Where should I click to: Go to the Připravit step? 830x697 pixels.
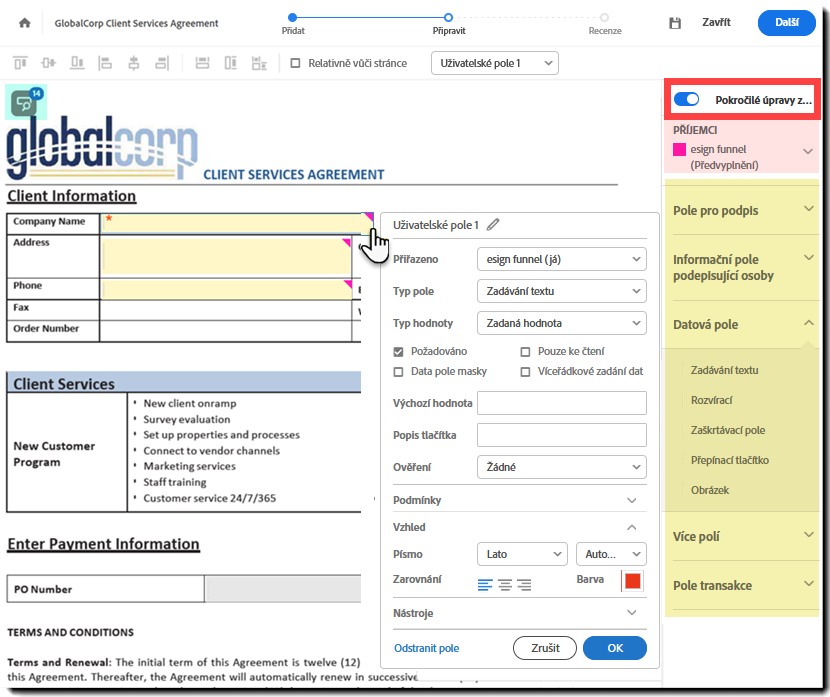pyautogui.click(x=448, y=17)
